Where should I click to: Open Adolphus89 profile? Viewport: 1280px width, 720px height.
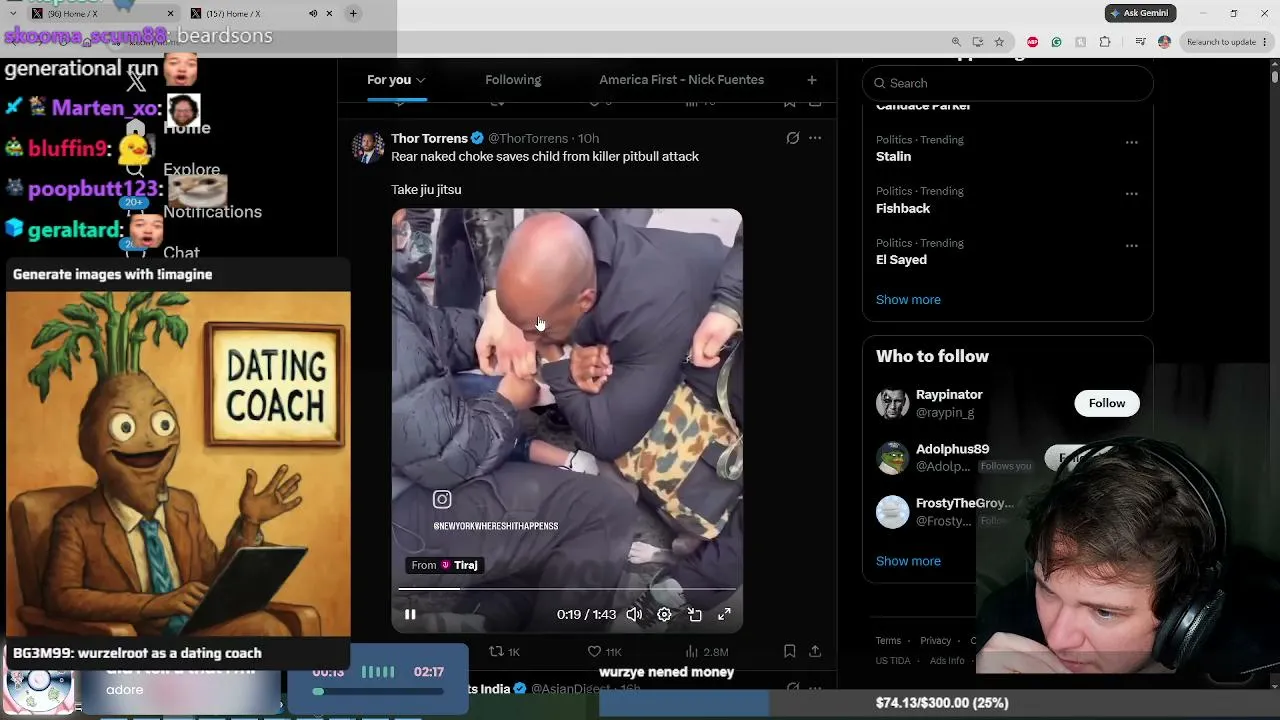(x=952, y=449)
